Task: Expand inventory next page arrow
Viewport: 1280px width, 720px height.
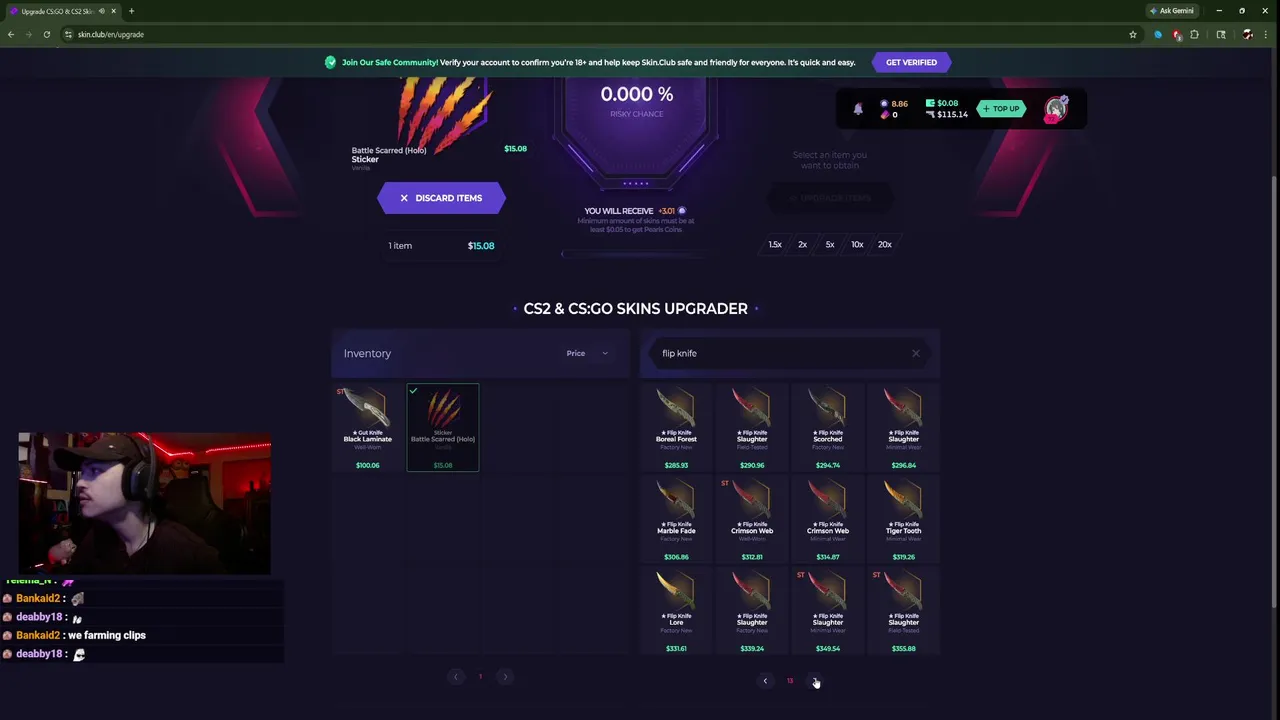Action: 505,677
